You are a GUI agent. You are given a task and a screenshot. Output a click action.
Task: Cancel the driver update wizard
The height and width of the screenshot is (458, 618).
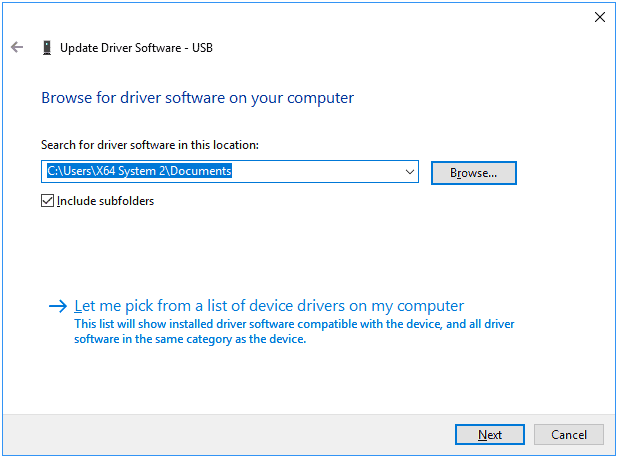568,435
